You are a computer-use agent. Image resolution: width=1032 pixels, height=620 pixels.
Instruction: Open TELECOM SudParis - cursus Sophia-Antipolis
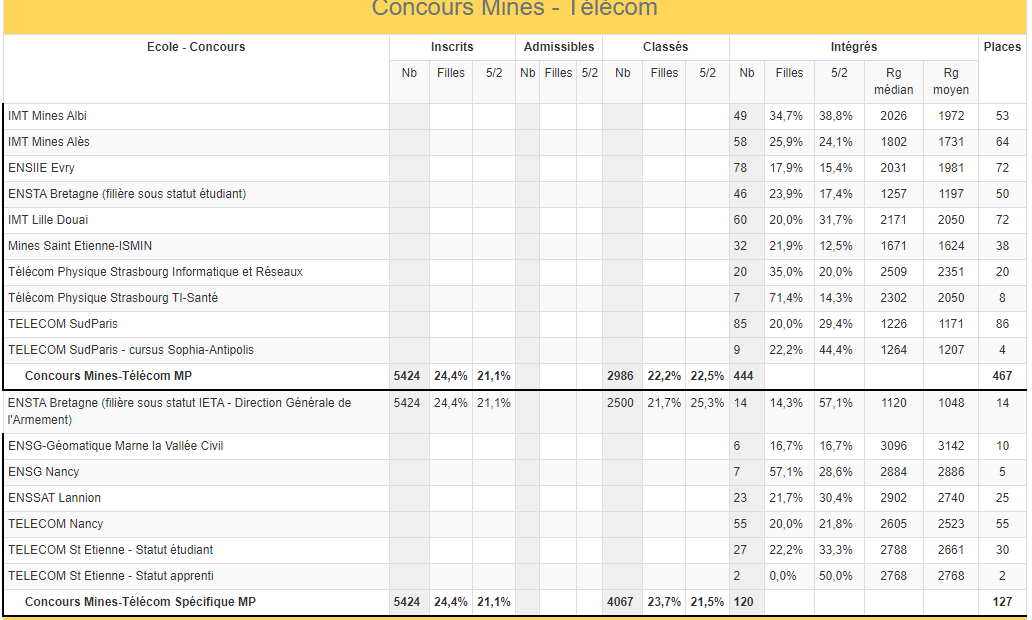pyautogui.click(x=131, y=350)
